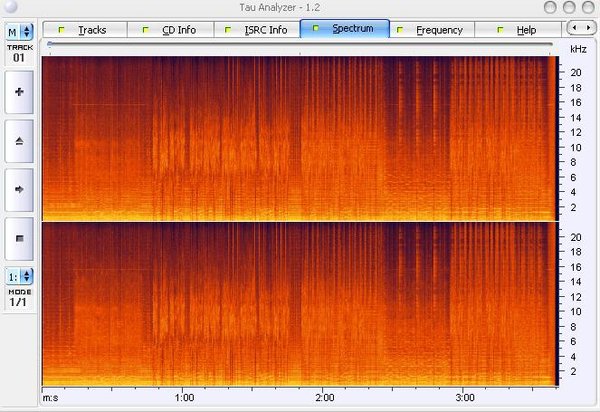Click the lower channel spectrogram

pyautogui.click(x=300, y=304)
